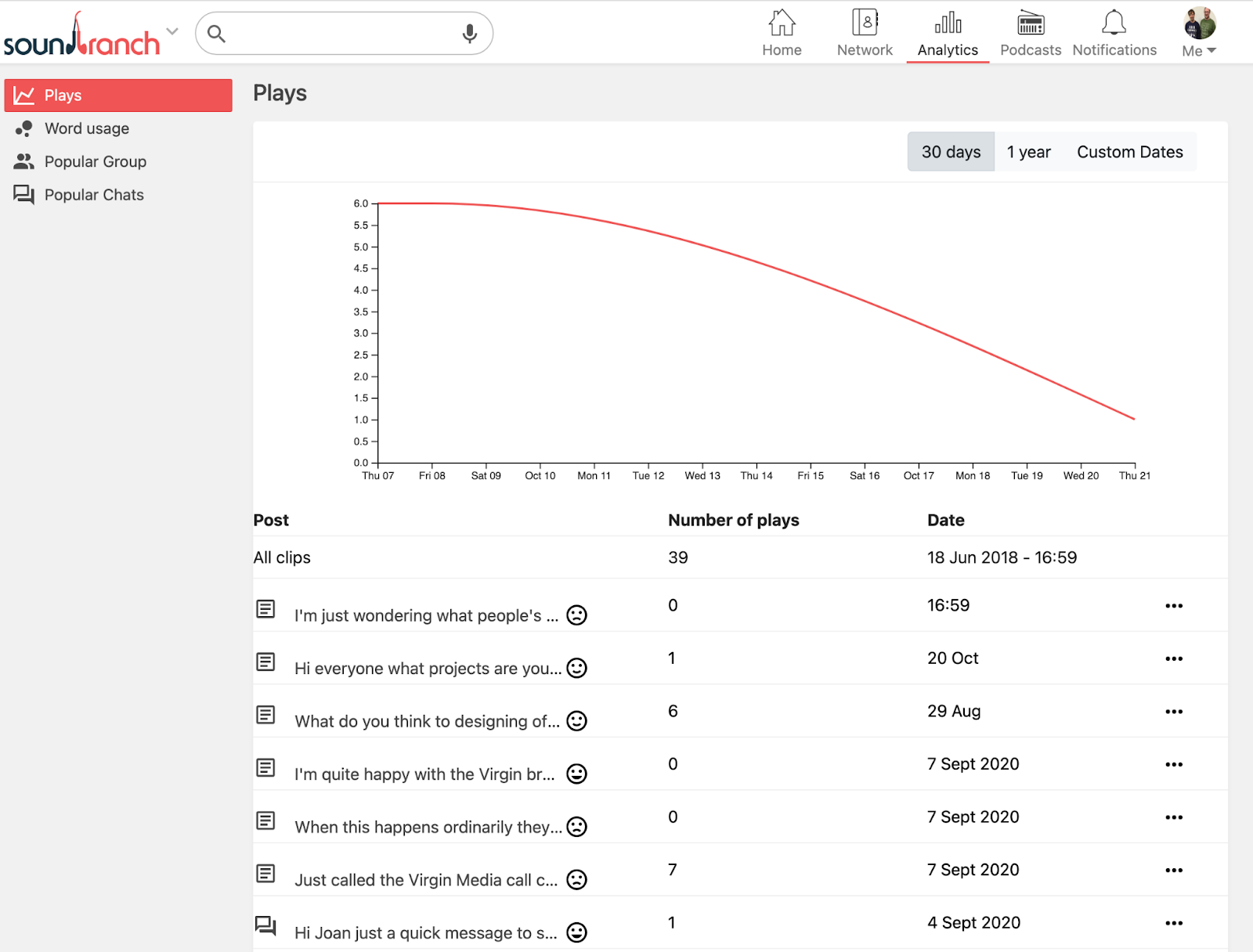Select the 30 days range

pos(951,152)
